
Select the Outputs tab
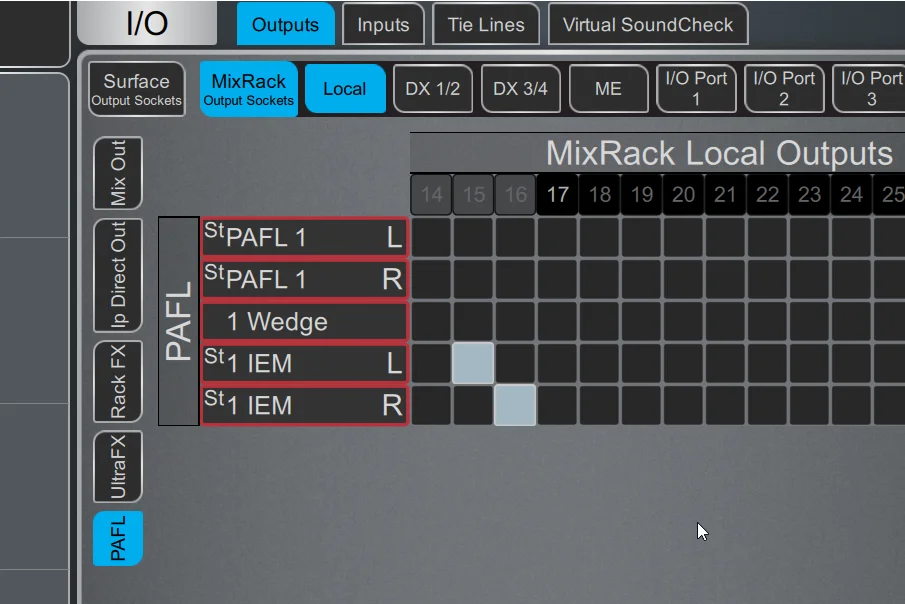(285, 25)
